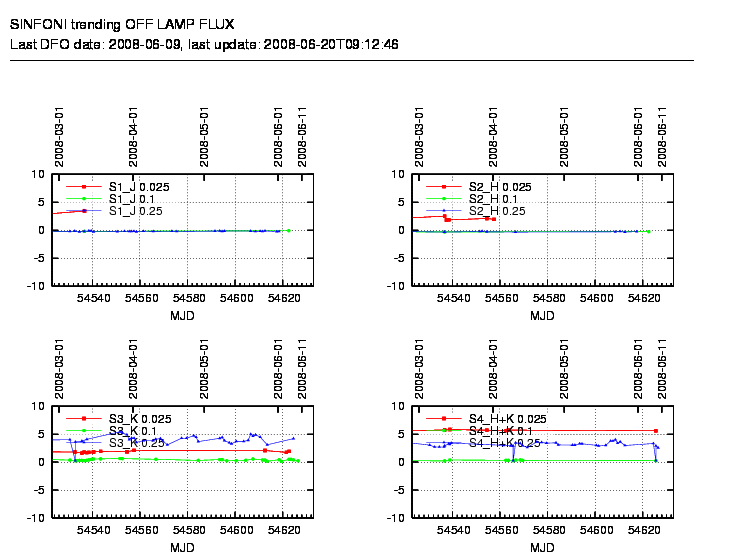Click the red S3_K 0.025 legend marker
The image size is (730, 554).
85,418
